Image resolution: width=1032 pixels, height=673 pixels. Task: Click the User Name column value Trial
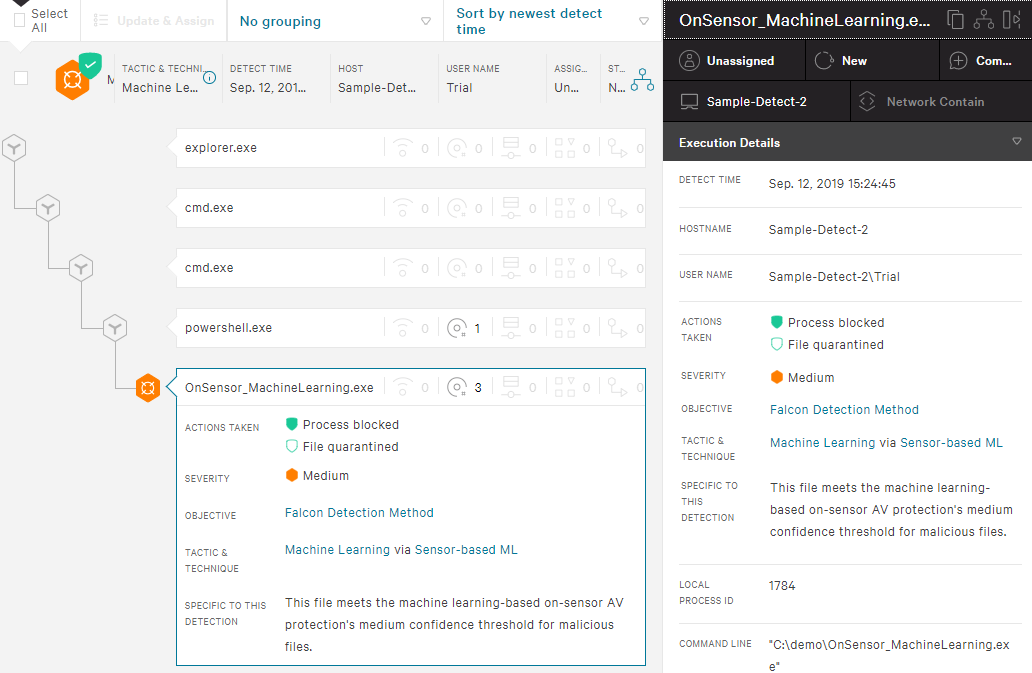459,87
